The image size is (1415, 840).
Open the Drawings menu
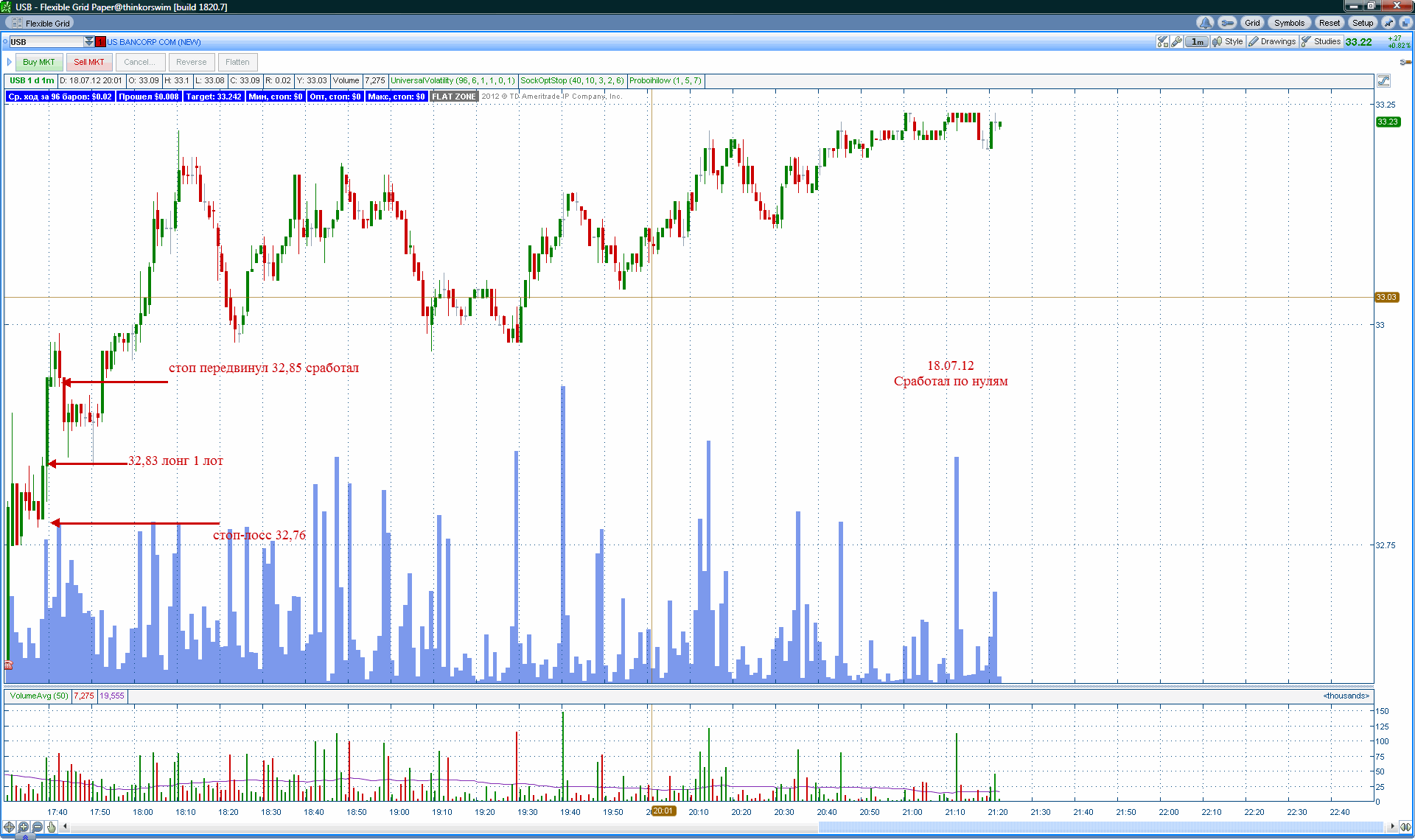1272,42
